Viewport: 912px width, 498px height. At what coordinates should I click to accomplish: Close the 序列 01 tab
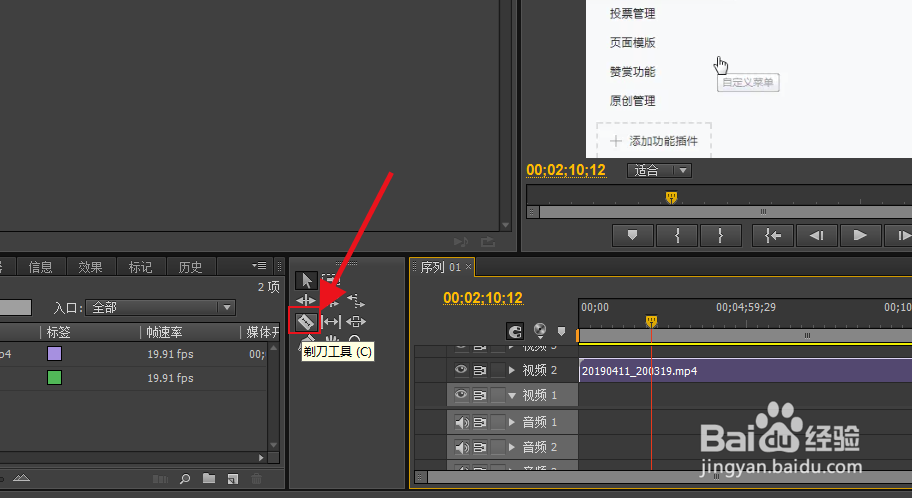click(x=468, y=266)
